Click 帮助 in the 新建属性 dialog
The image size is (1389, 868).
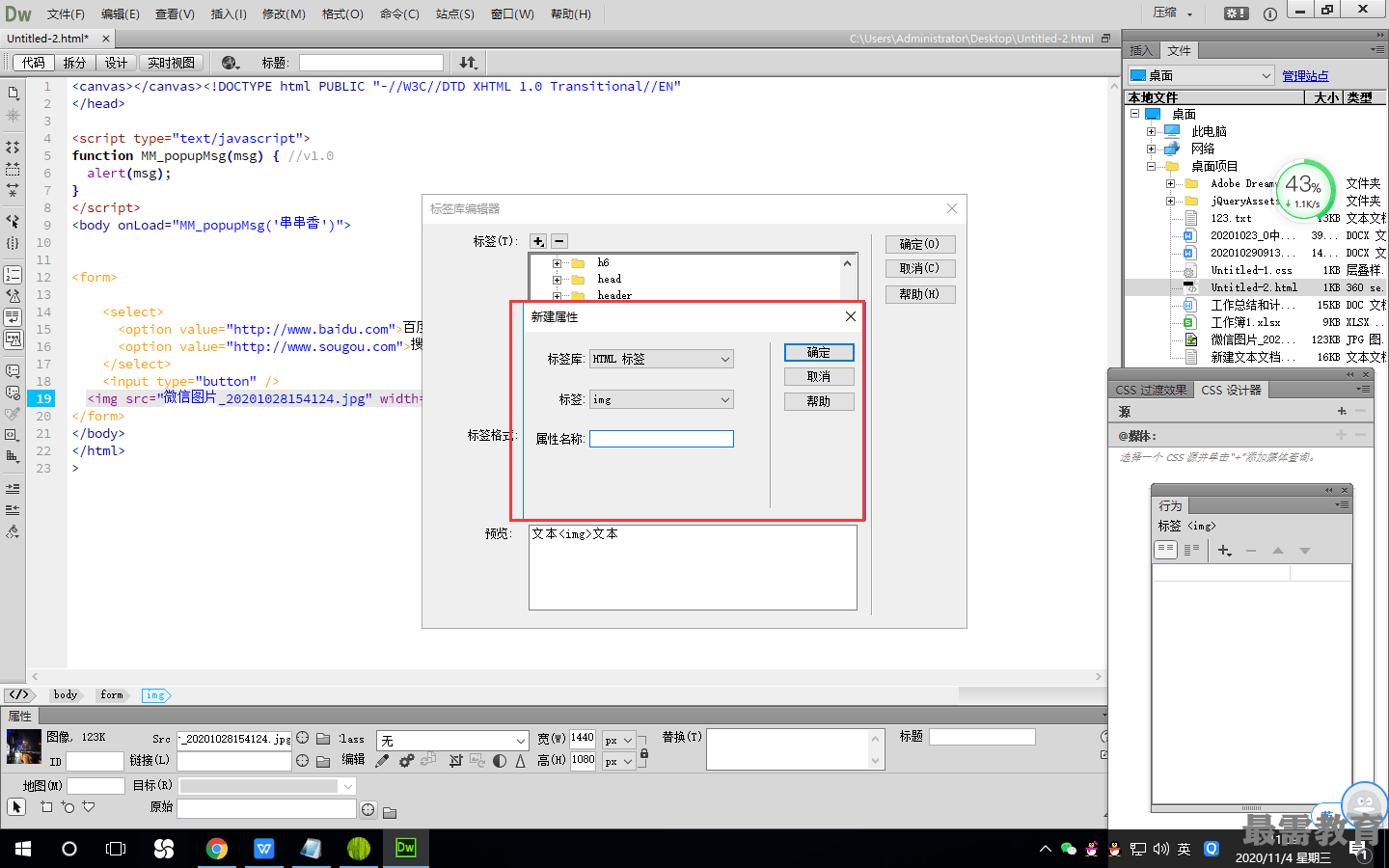click(x=819, y=401)
